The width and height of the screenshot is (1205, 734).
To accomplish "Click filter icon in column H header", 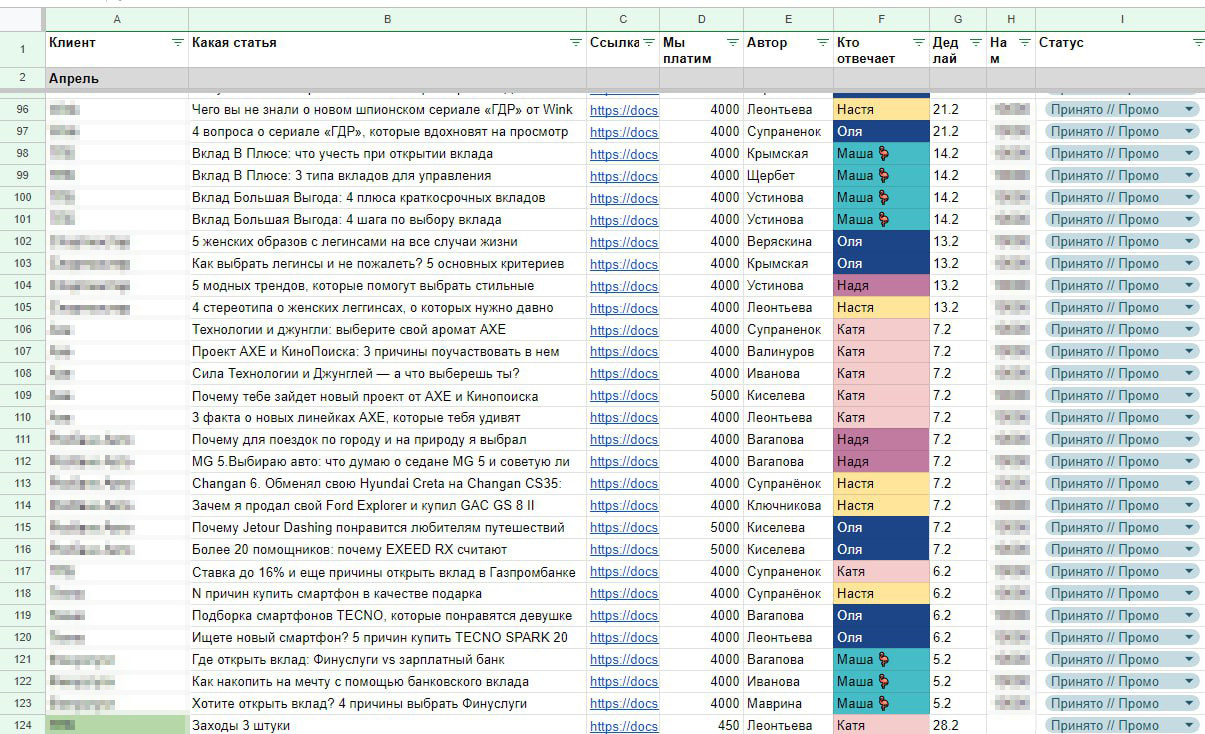I will [x=1024, y=43].
